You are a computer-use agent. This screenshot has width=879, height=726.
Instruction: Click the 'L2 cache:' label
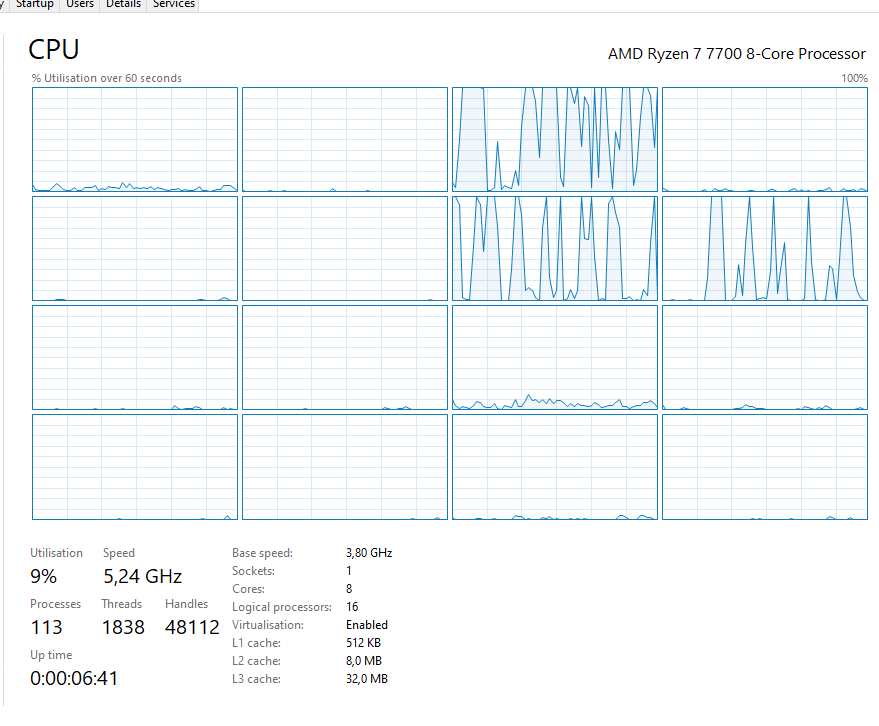256,660
